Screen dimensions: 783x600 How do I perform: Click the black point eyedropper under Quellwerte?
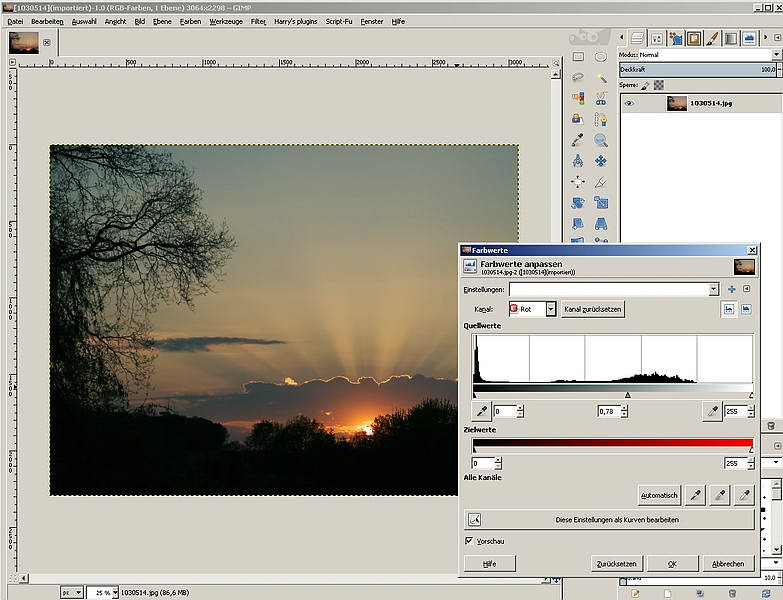click(481, 411)
